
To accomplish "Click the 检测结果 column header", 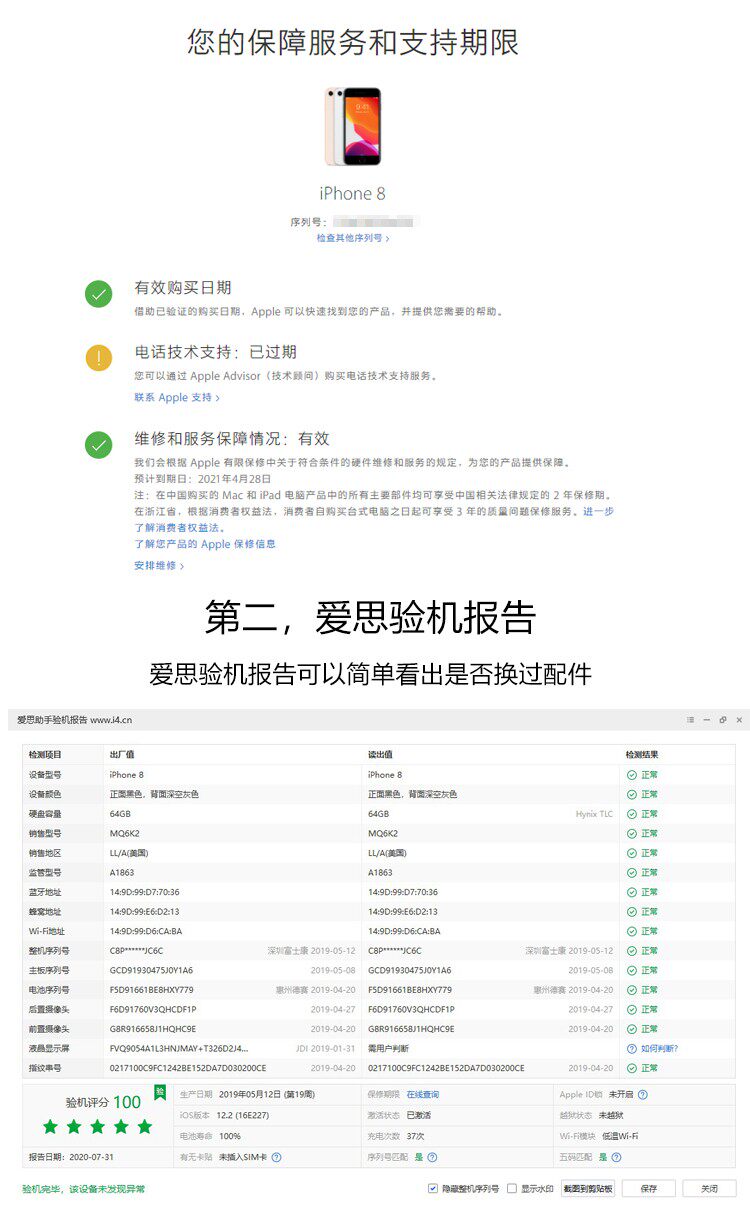I will coord(642,755).
